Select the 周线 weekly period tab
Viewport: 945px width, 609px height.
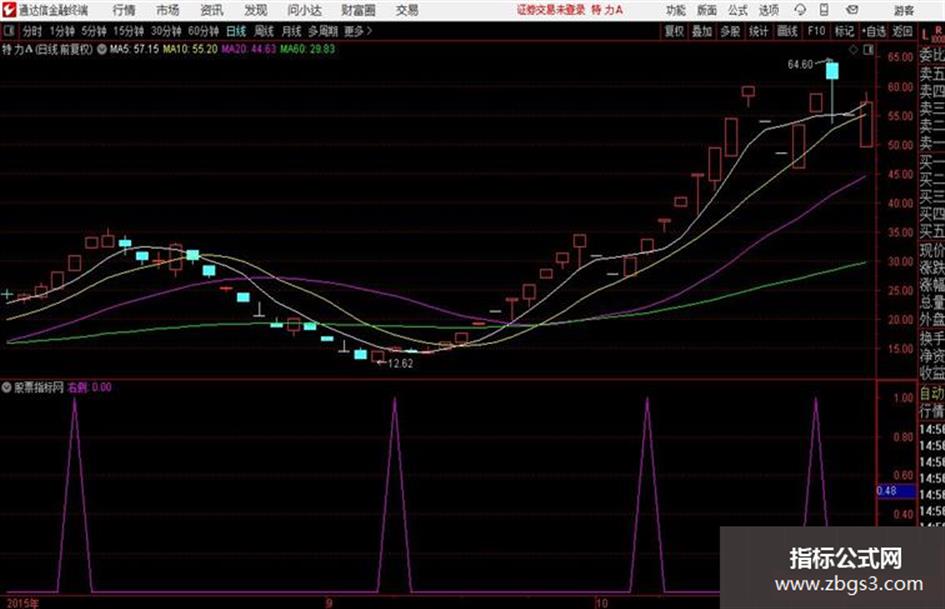tap(263, 31)
